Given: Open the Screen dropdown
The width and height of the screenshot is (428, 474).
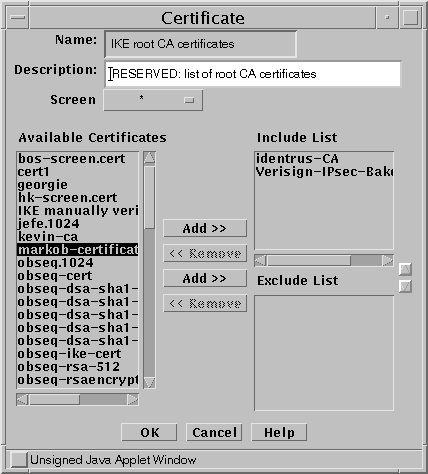Looking at the screenshot, I should coord(153,100).
